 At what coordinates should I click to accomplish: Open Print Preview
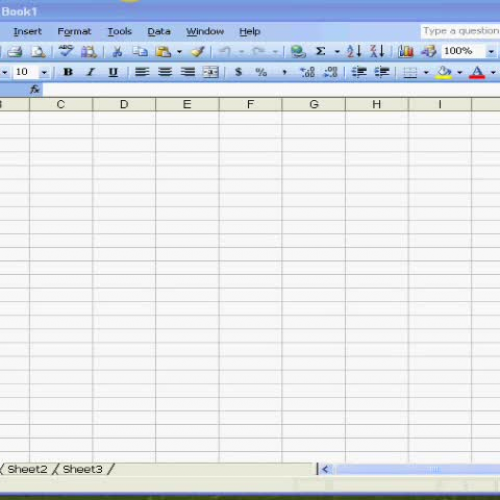tap(38, 52)
